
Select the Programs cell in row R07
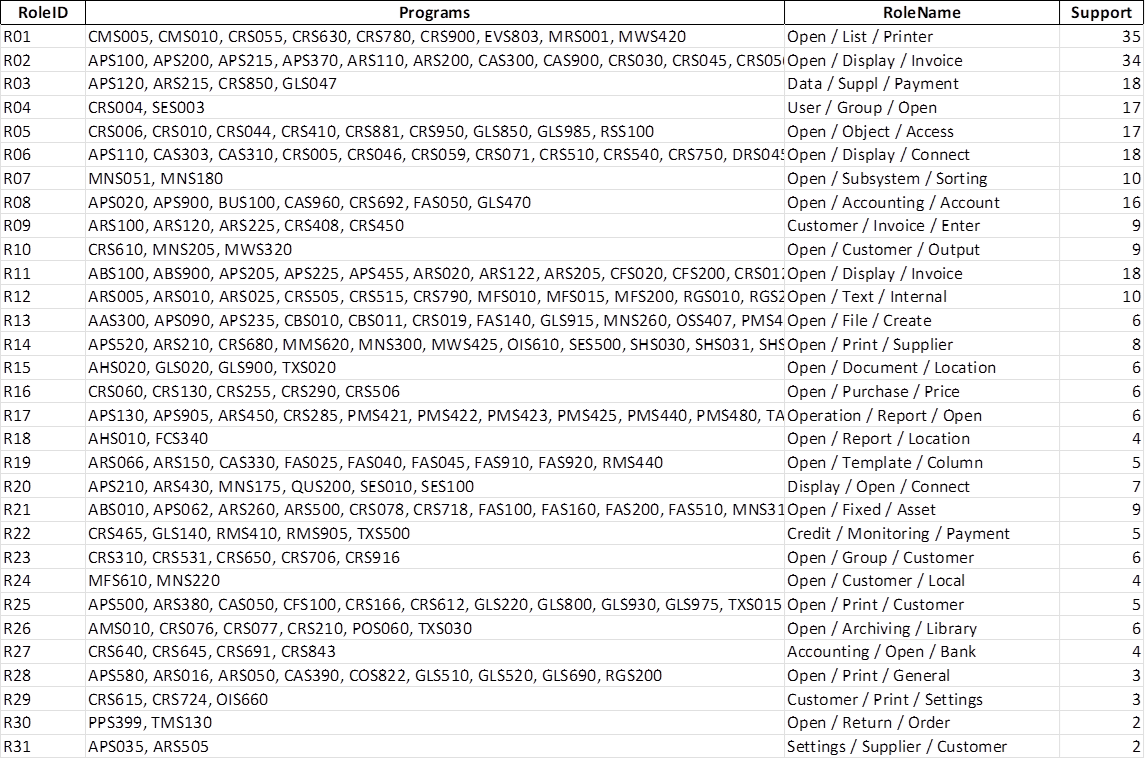click(155, 179)
